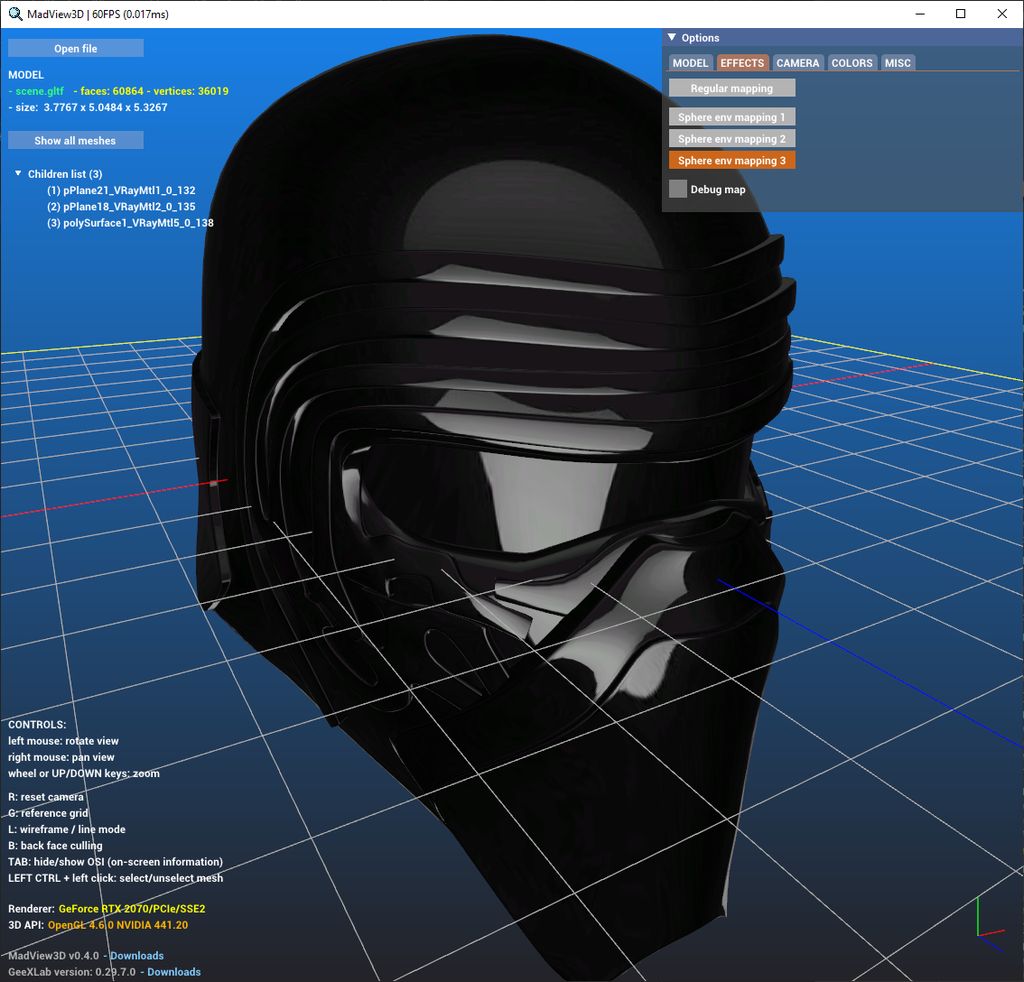Click the Options panel title
This screenshot has height=982, width=1024.
tap(700, 38)
